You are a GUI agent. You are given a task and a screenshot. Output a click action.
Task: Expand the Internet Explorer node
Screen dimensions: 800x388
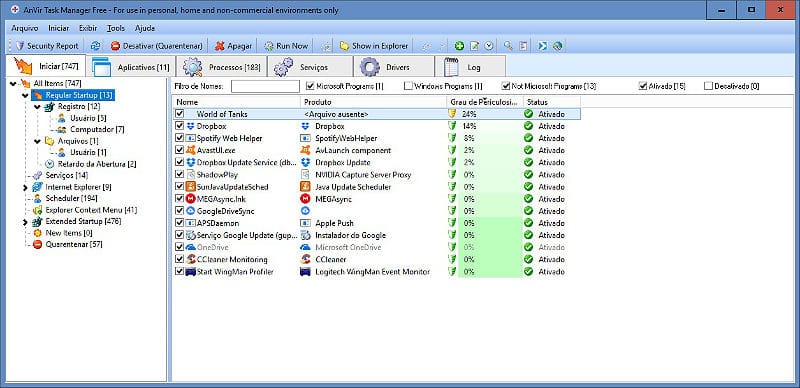click(x=25, y=187)
